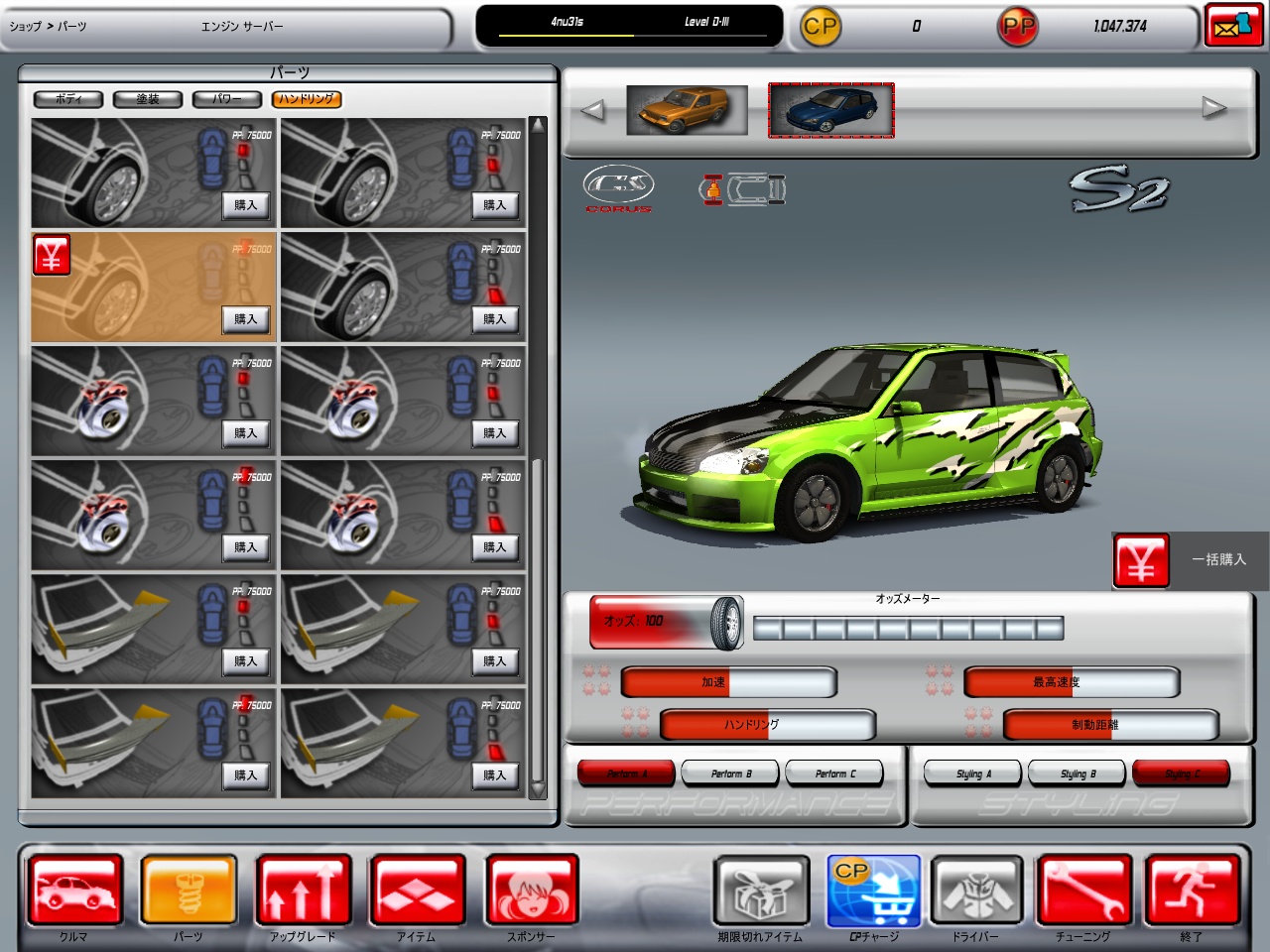Open the クルマ car menu icon
Viewport: 1270px width, 952px height.
pyautogui.click(x=74, y=891)
